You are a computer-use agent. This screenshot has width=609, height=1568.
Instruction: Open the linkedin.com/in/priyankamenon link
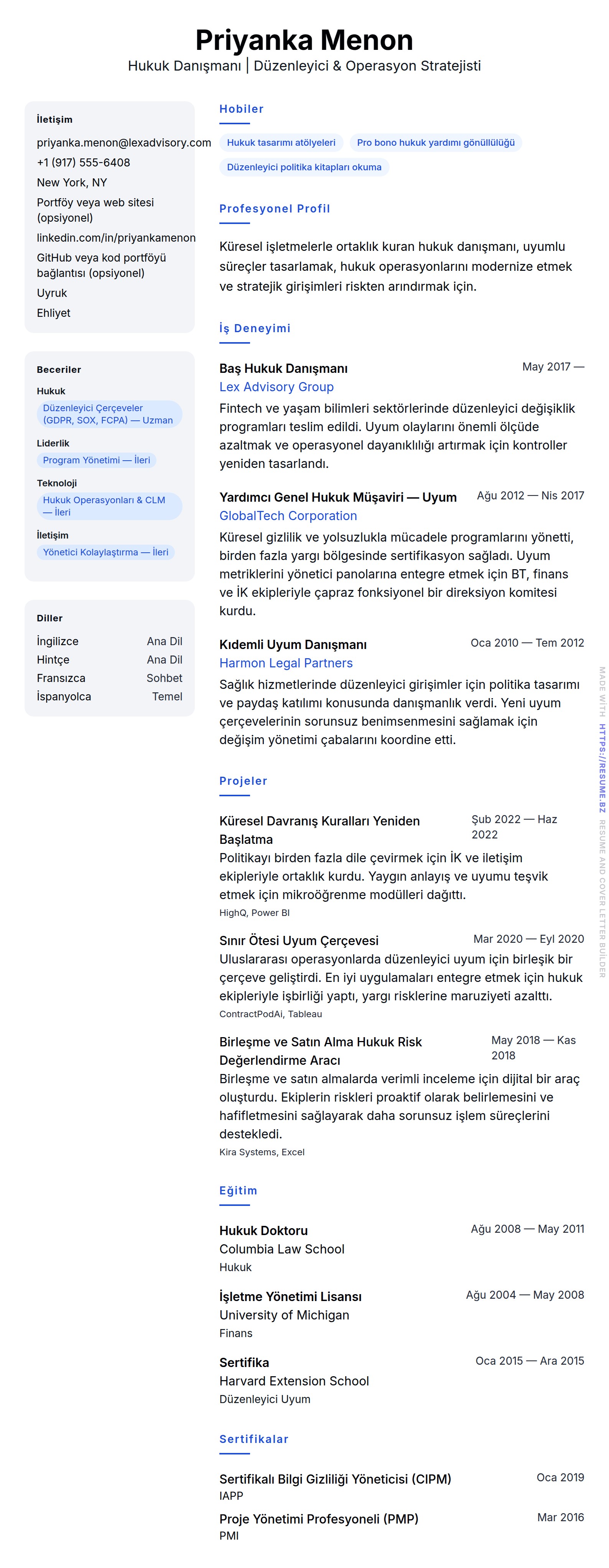pyautogui.click(x=115, y=237)
